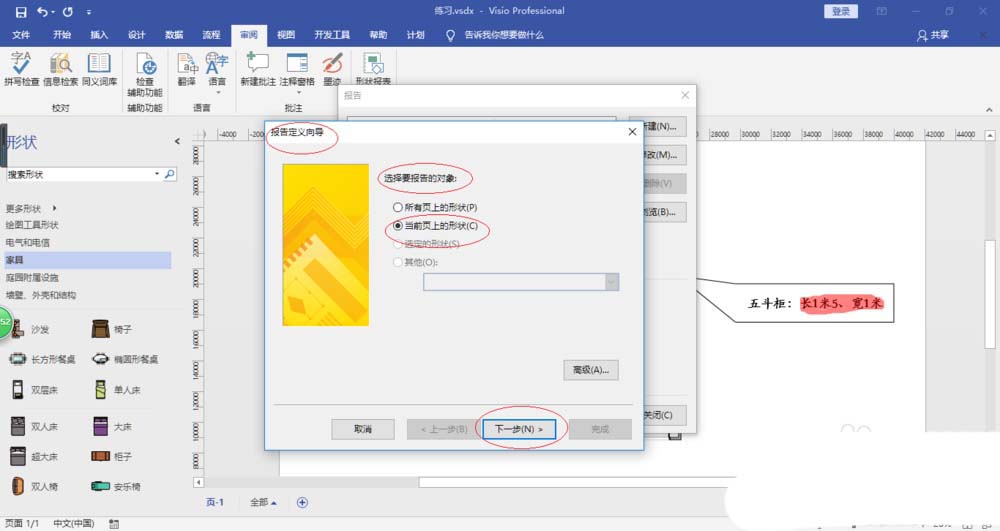Select the 家具 stencil category

pos(88,259)
